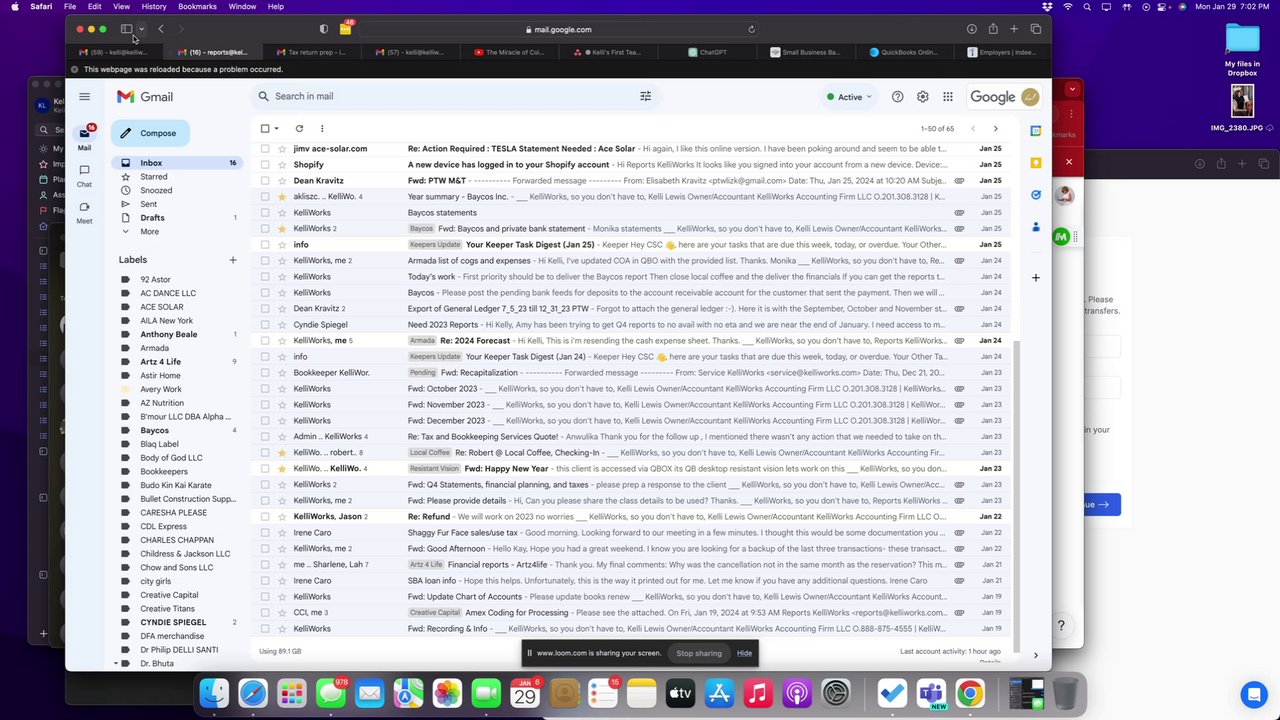The image size is (1280, 720).
Task: Open CYNDIE SPIEGEL label
Action: (173, 622)
